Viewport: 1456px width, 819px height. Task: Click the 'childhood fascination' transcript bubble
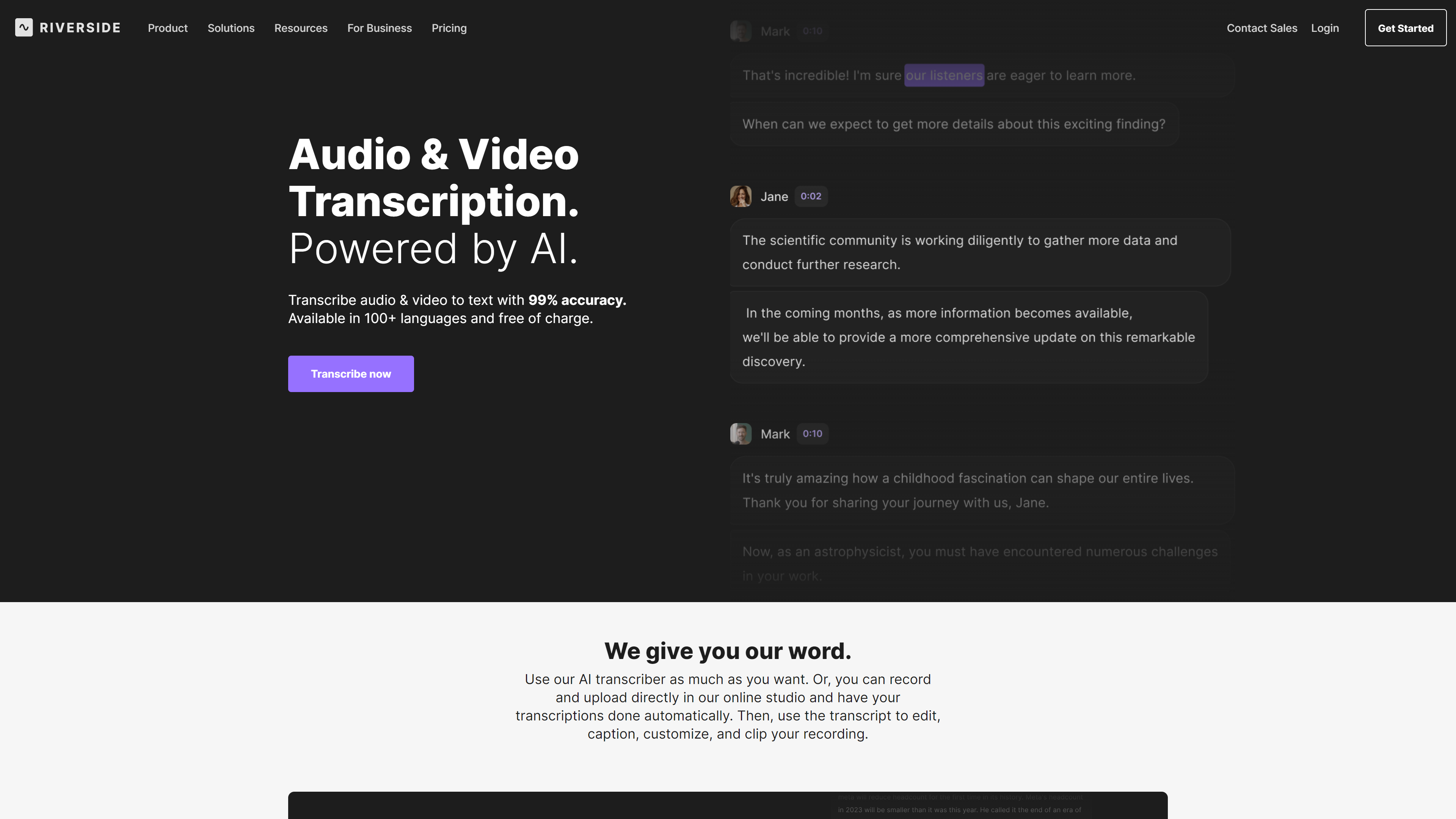[981, 490]
